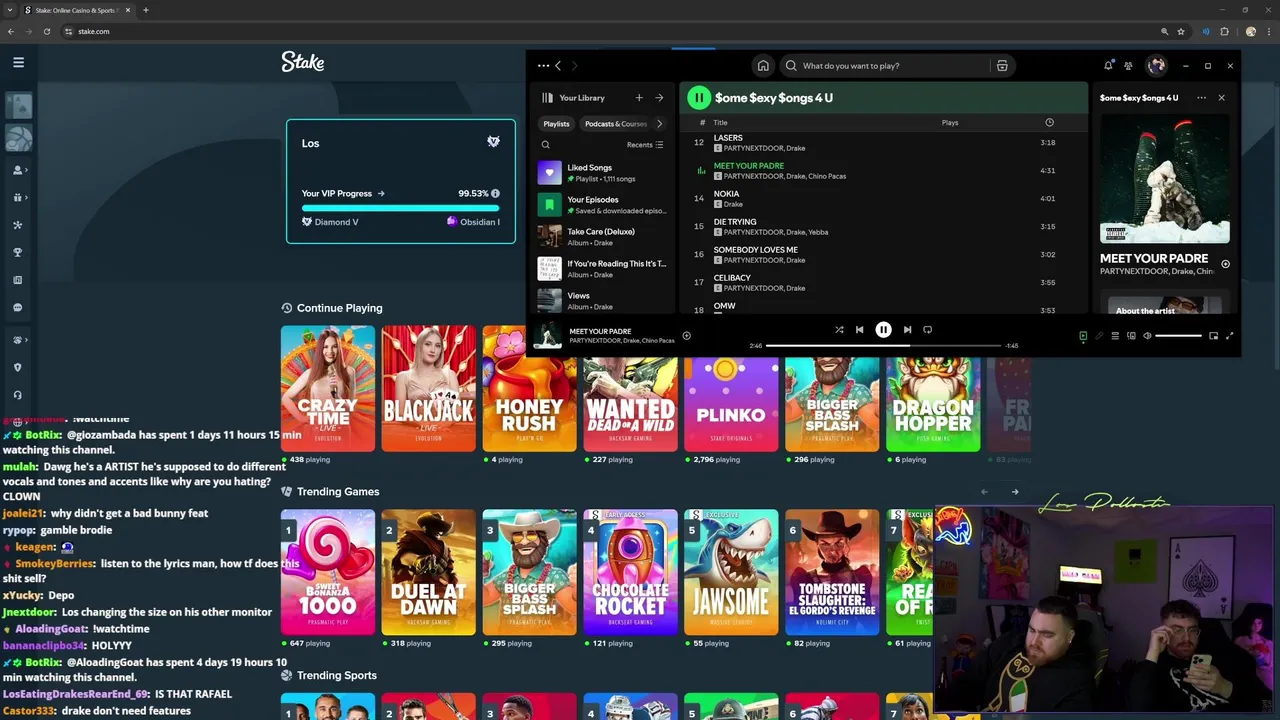Create a playlist with the plus icon
Image resolution: width=1280 pixels, height=720 pixels.
639,98
